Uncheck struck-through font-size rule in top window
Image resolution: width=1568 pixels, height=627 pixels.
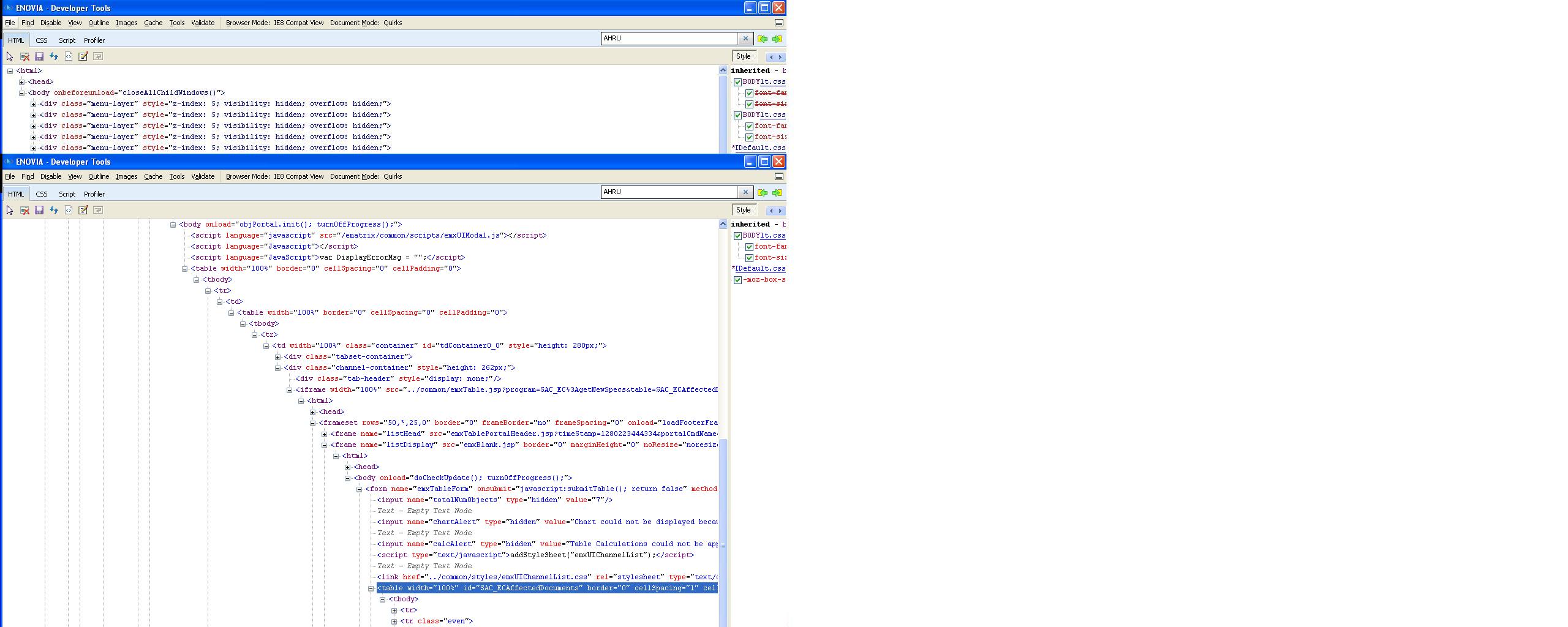pos(749,104)
